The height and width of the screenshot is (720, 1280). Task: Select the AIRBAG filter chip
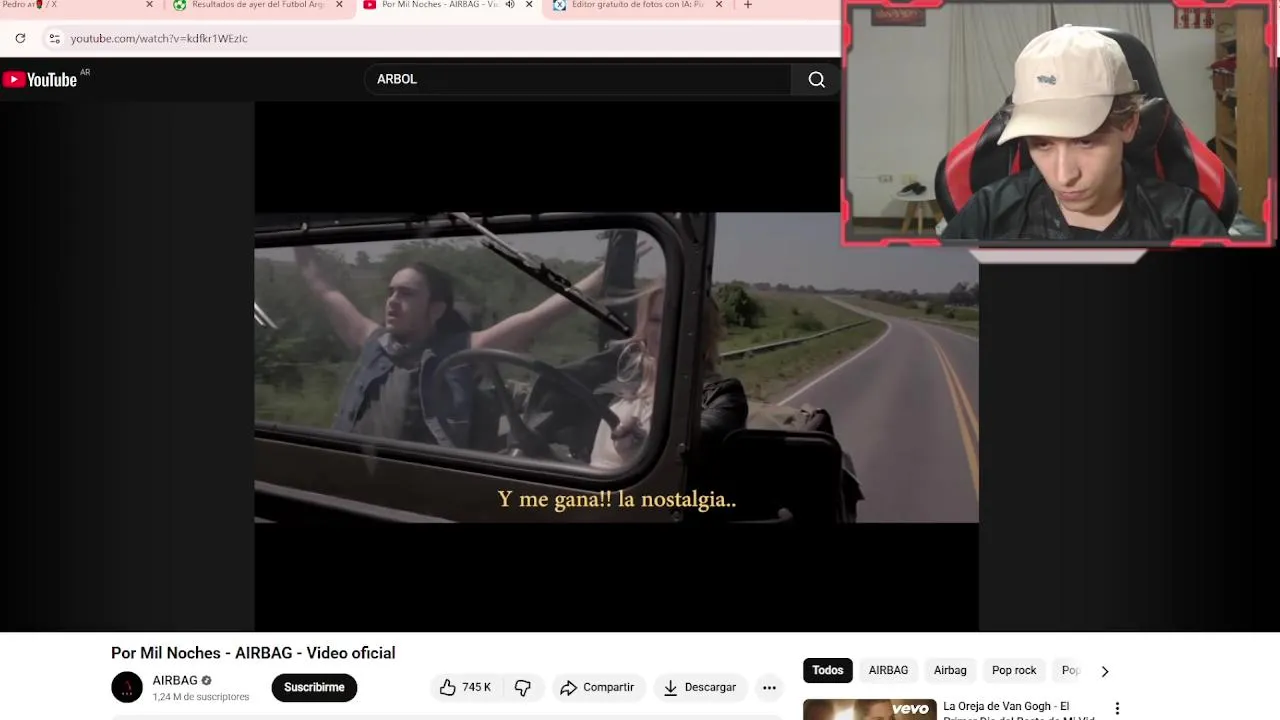(x=888, y=670)
